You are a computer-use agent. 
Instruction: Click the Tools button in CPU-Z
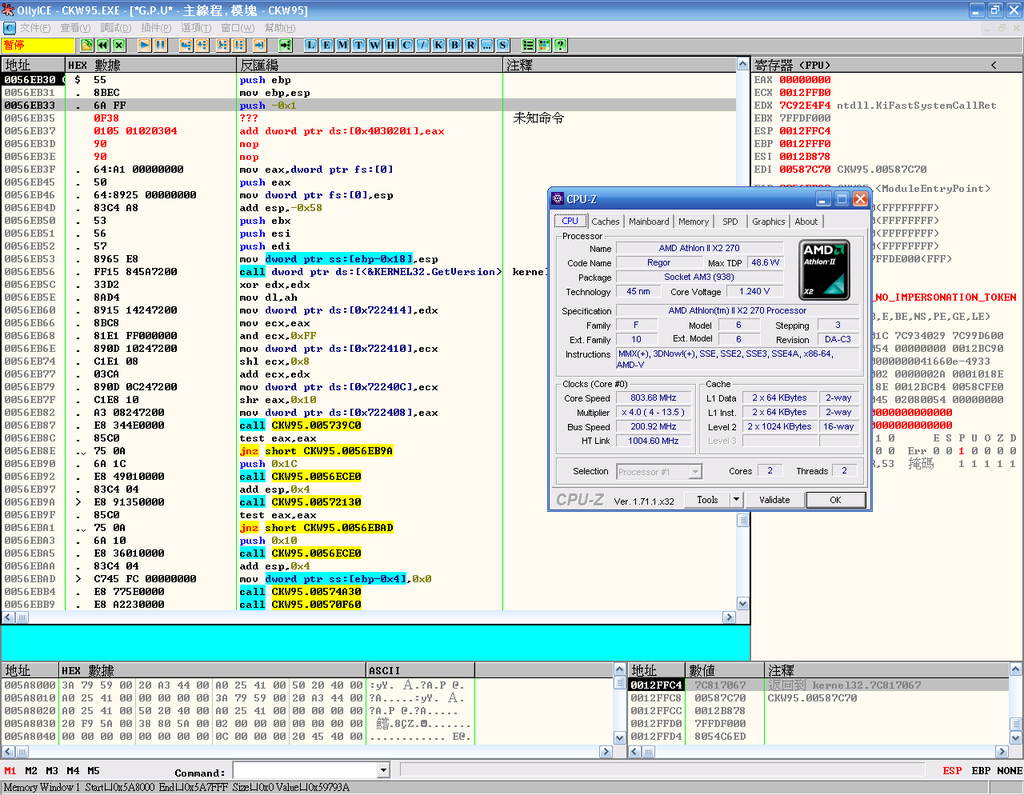[x=707, y=500]
